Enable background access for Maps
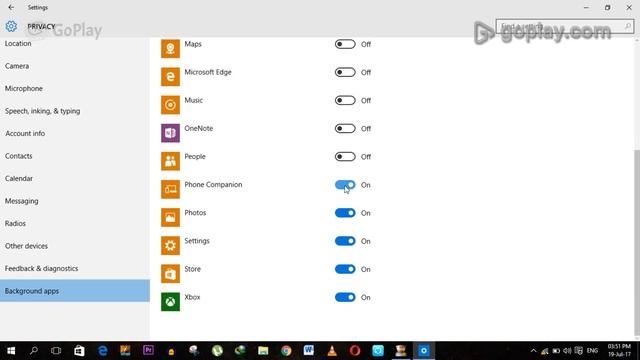 [345, 44]
